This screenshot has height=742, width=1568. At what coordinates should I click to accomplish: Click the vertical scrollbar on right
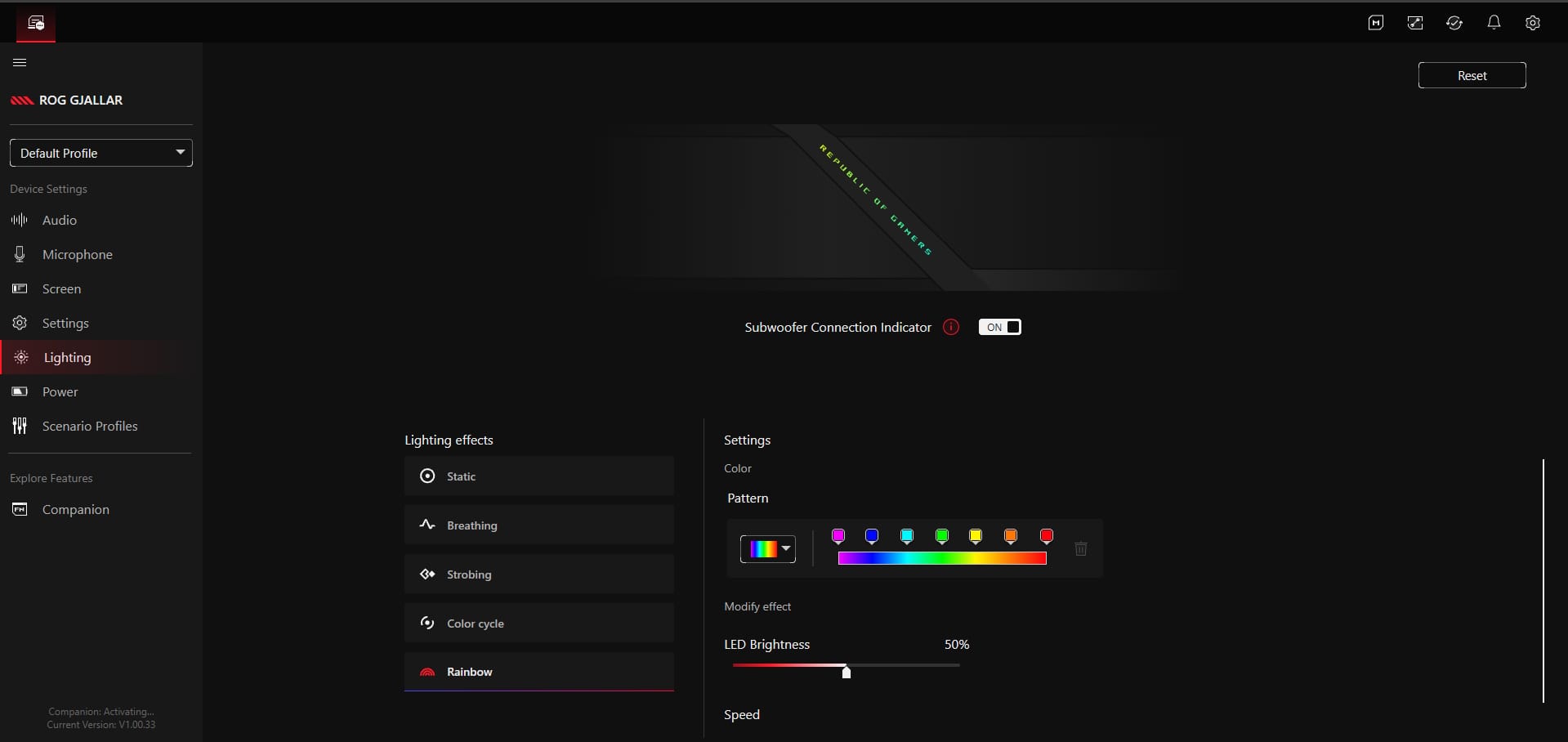[1543, 580]
